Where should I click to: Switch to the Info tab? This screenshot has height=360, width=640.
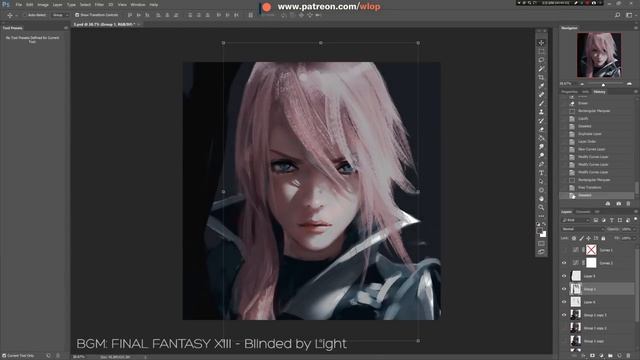[x=585, y=92]
